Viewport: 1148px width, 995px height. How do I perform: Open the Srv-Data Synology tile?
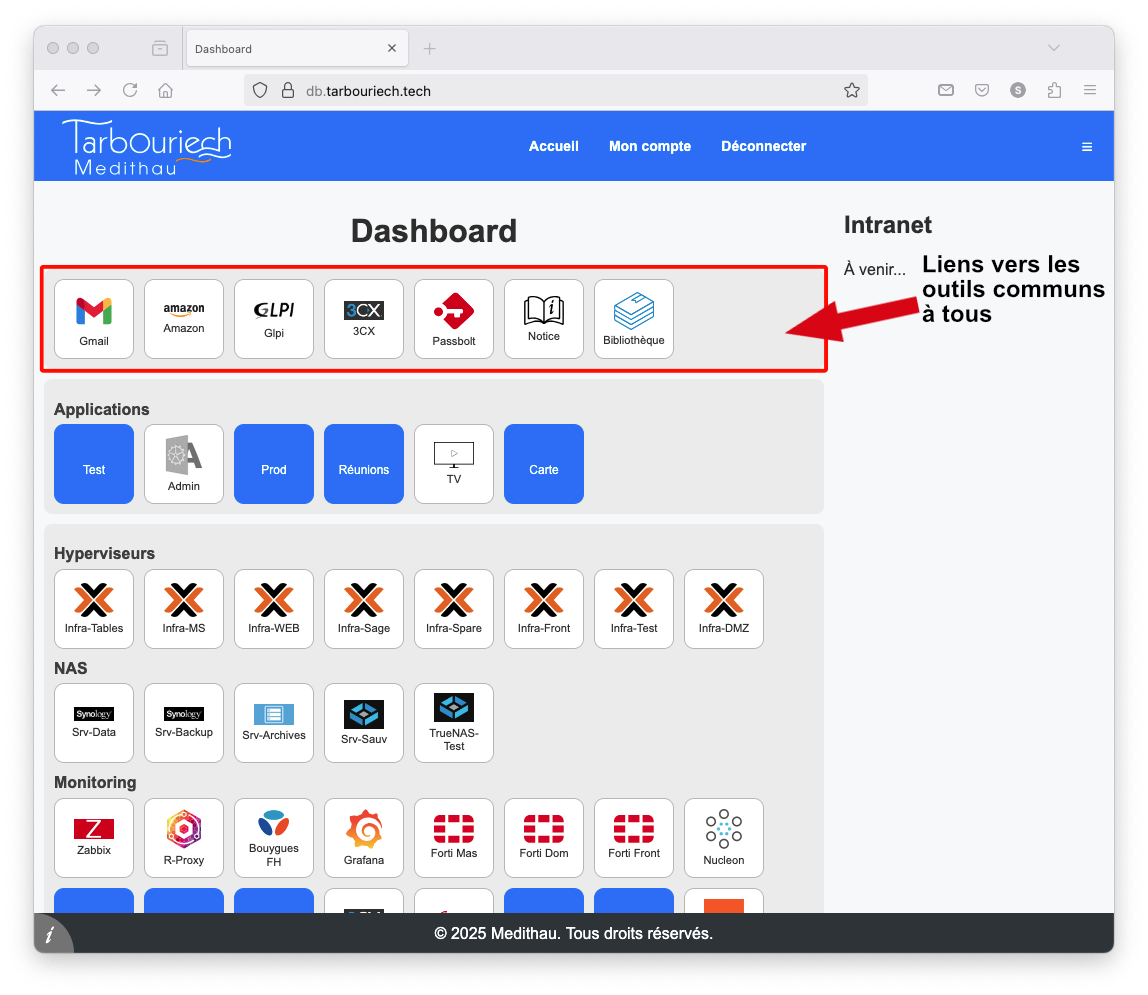[x=93, y=722]
